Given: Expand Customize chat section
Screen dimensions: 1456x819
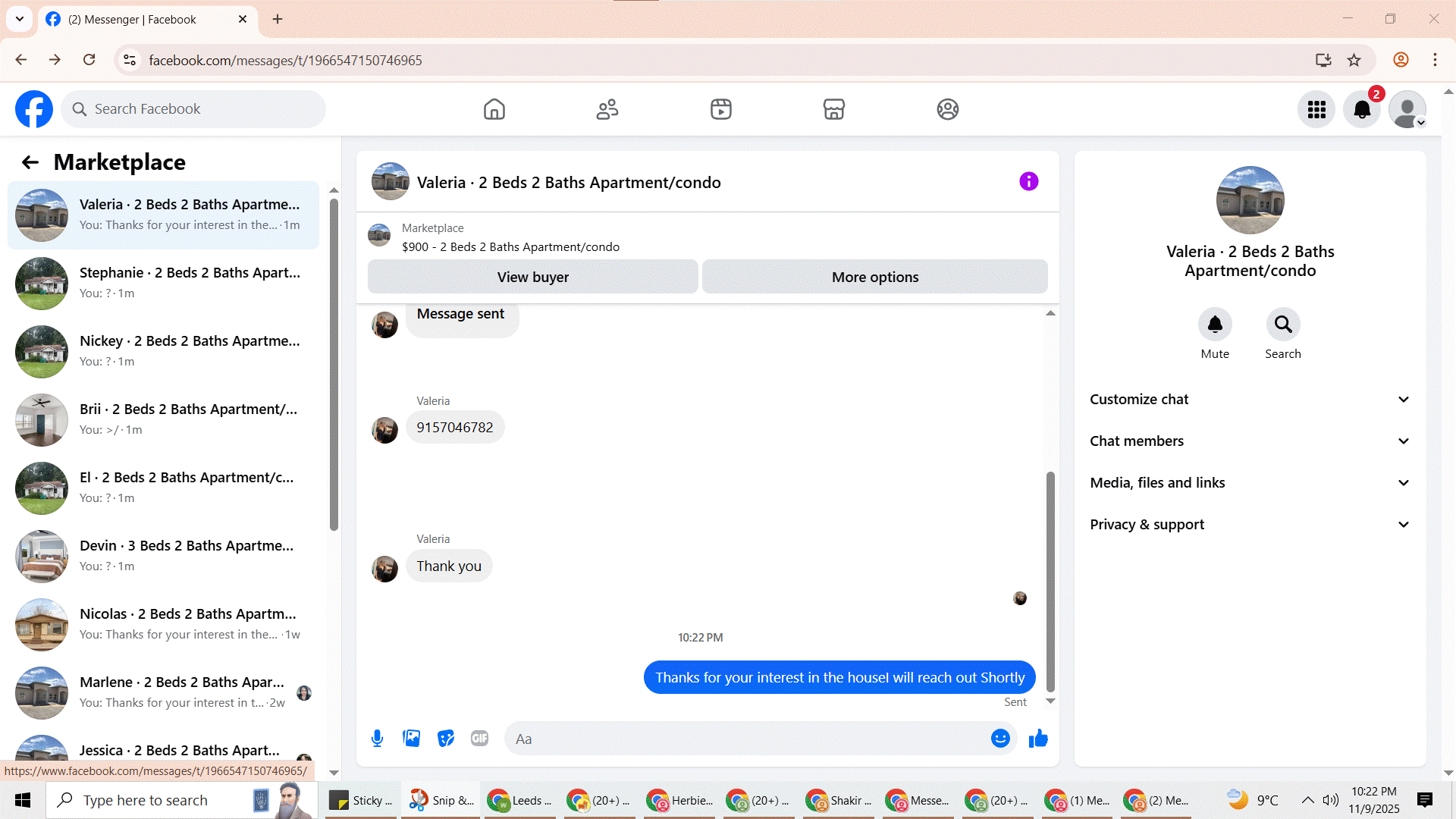Looking at the screenshot, I should [1250, 400].
